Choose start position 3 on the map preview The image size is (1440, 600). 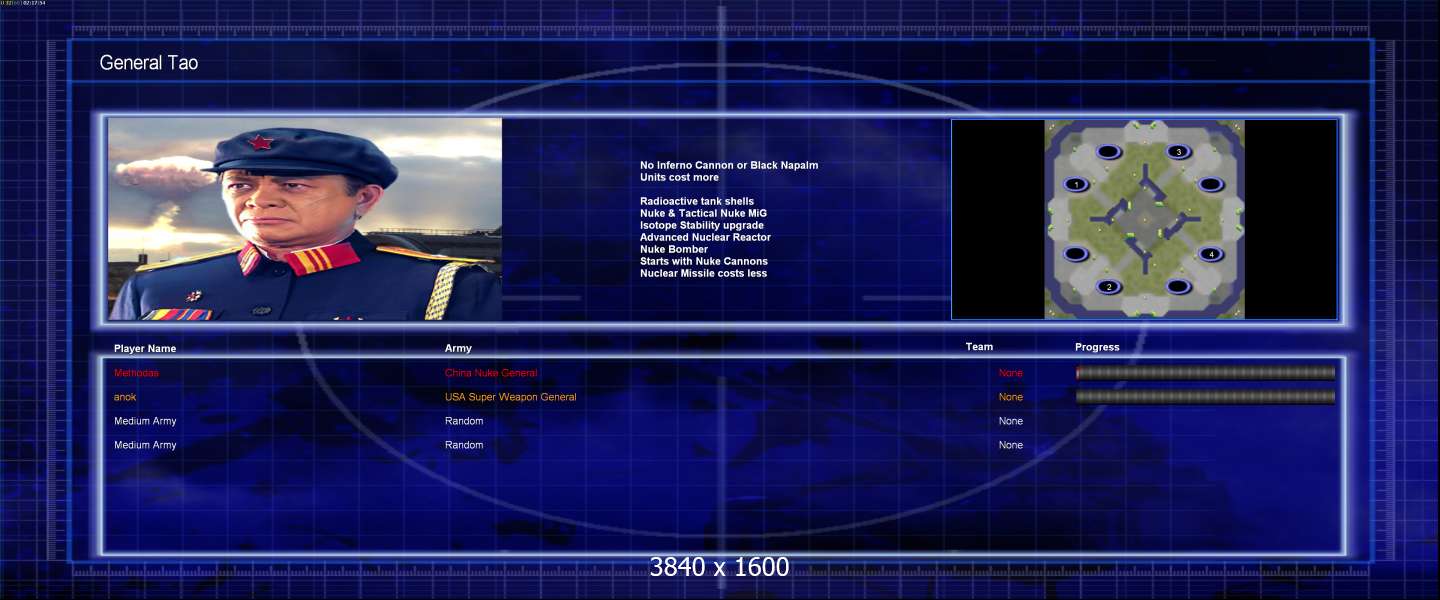pyautogui.click(x=1179, y=152)
